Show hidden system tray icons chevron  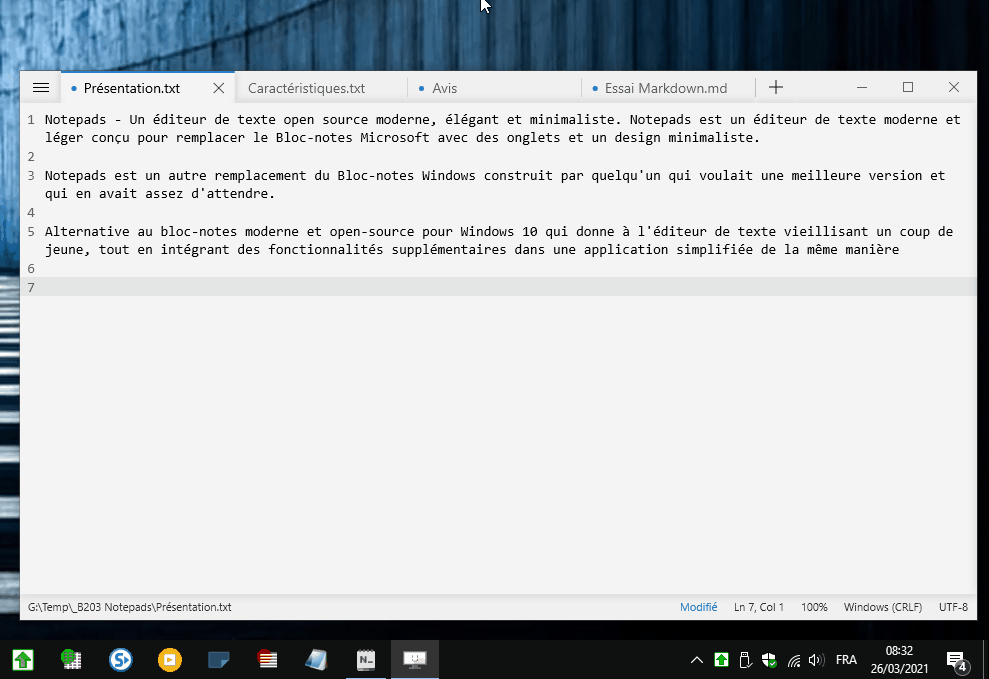pos(696,660)
